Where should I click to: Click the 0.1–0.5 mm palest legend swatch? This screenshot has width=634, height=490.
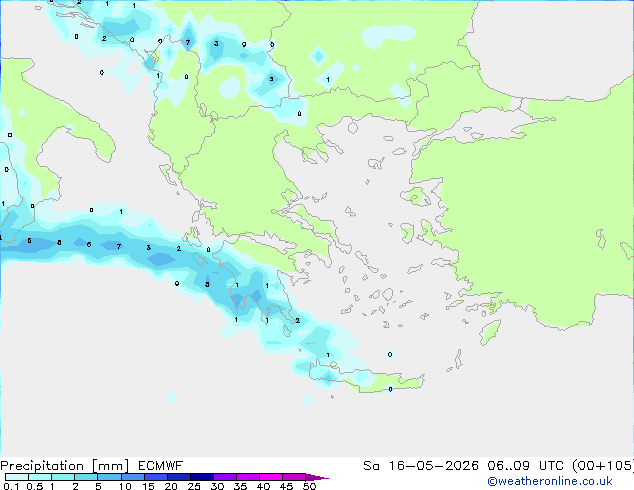pyautogui.click(x=17, y=477)
